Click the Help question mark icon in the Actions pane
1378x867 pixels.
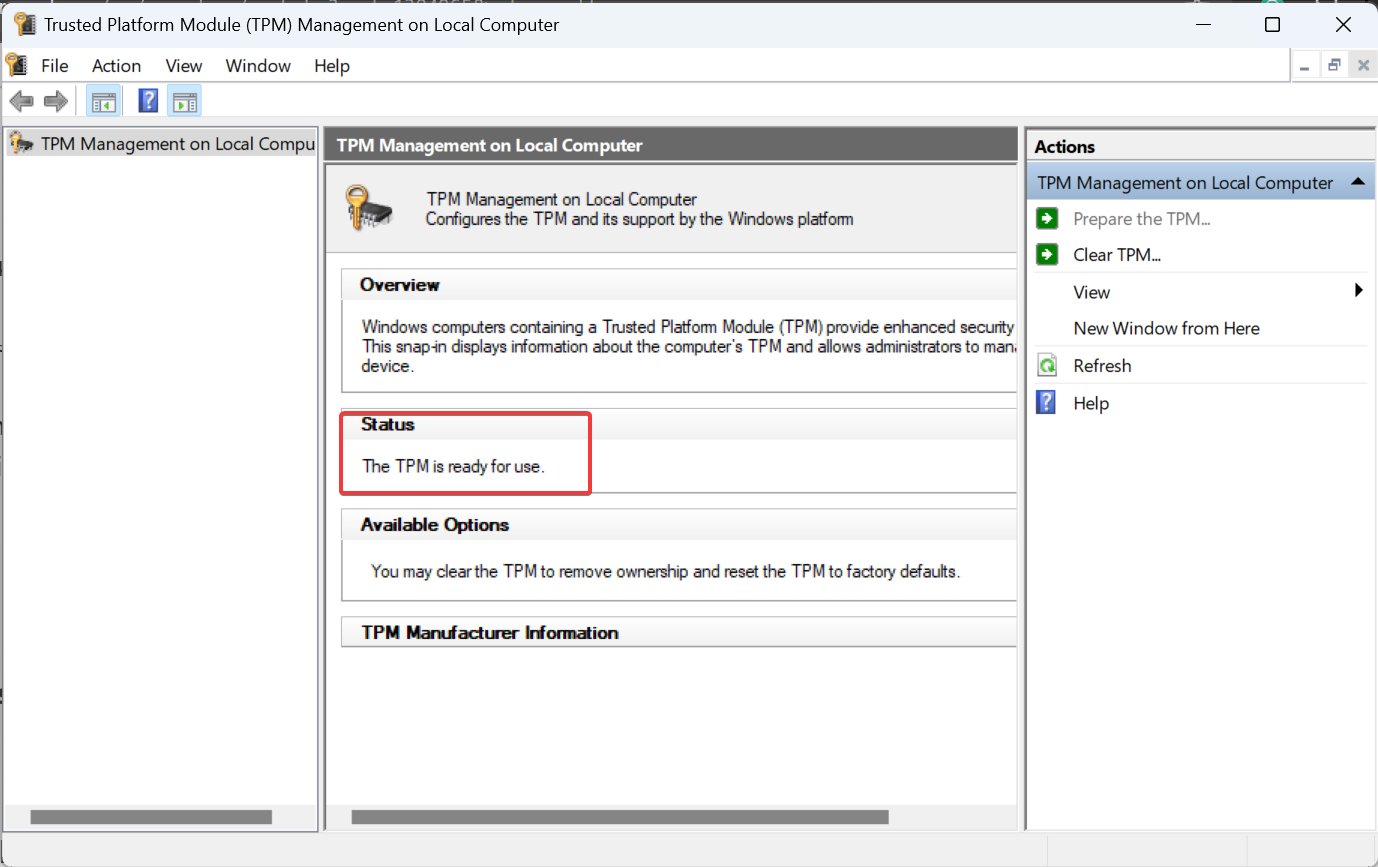click(1047, 403)
